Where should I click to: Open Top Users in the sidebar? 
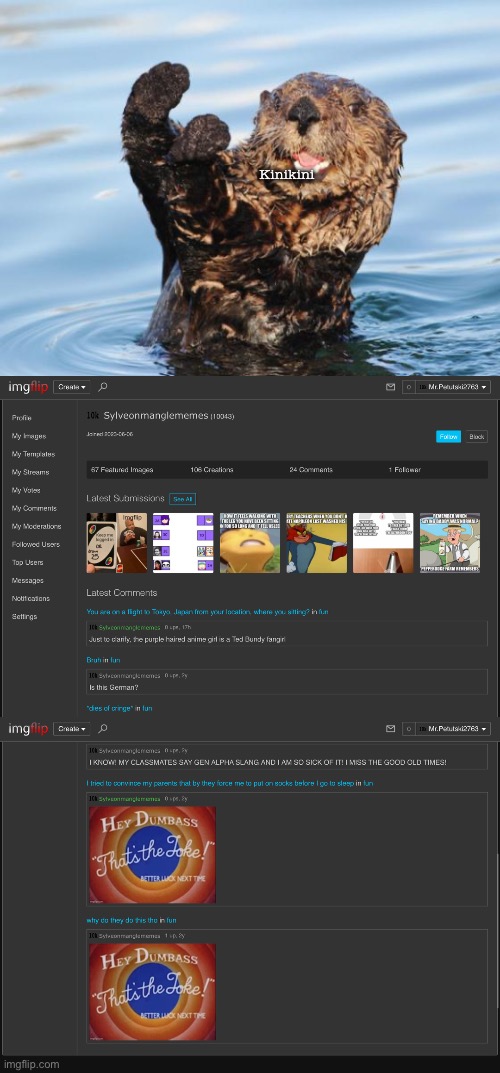click(27, 563)
